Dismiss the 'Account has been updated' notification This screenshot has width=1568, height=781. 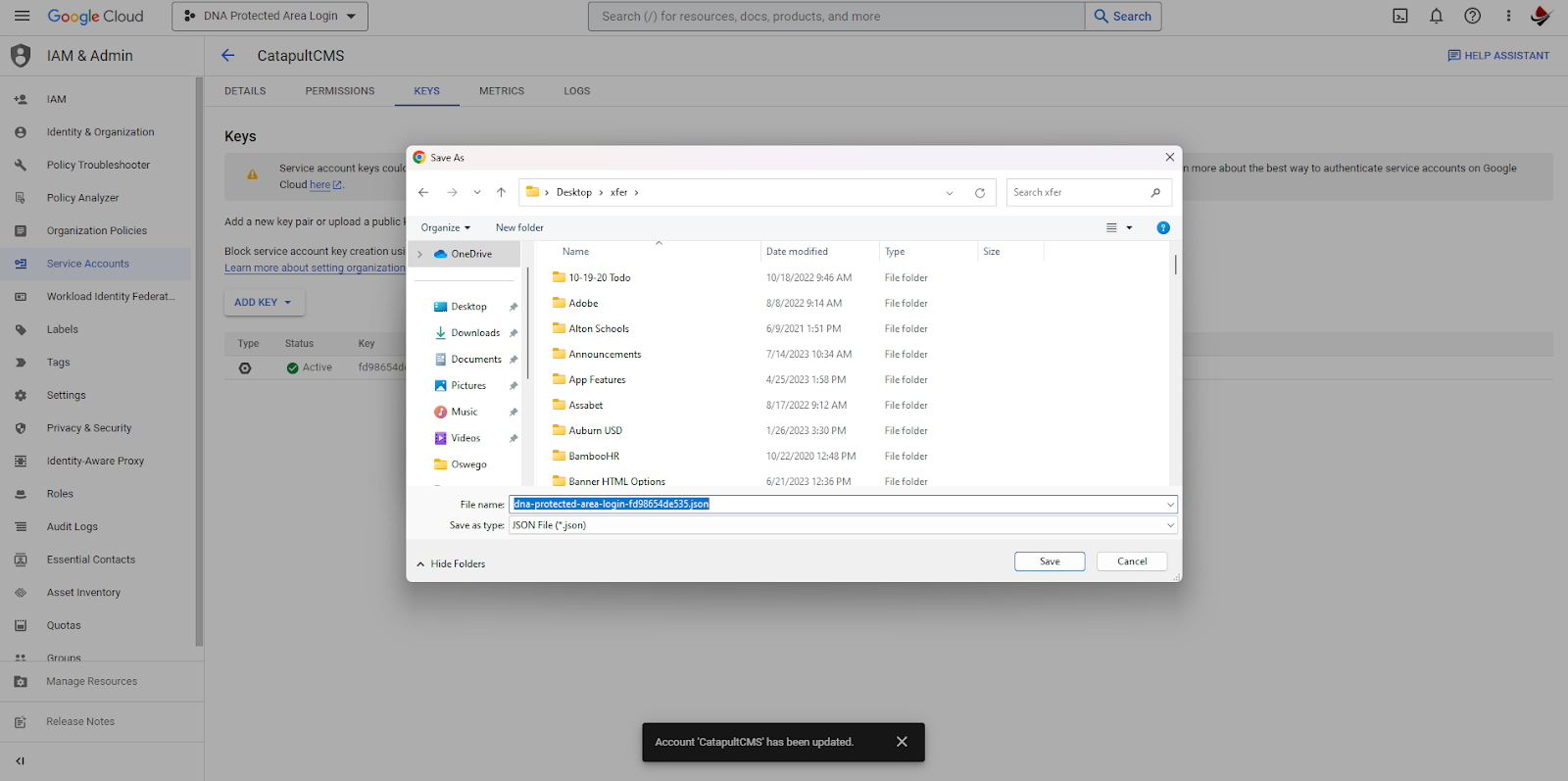point(902,742)
